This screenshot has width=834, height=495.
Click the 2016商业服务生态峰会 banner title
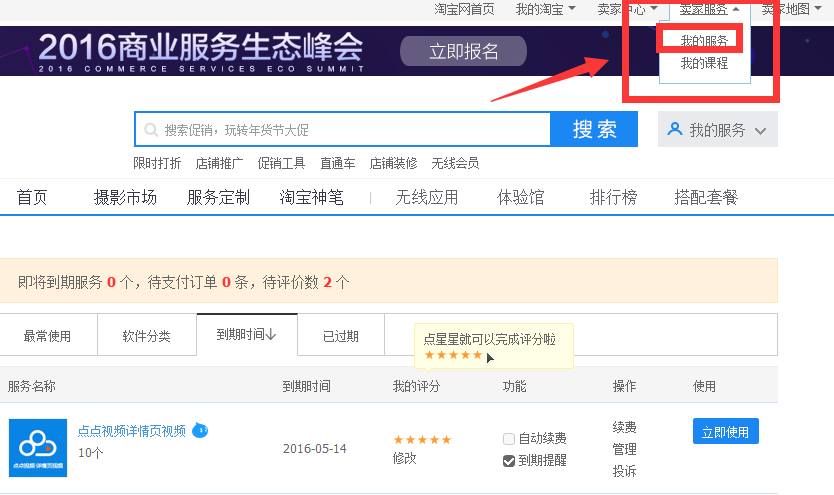(201, 47)
